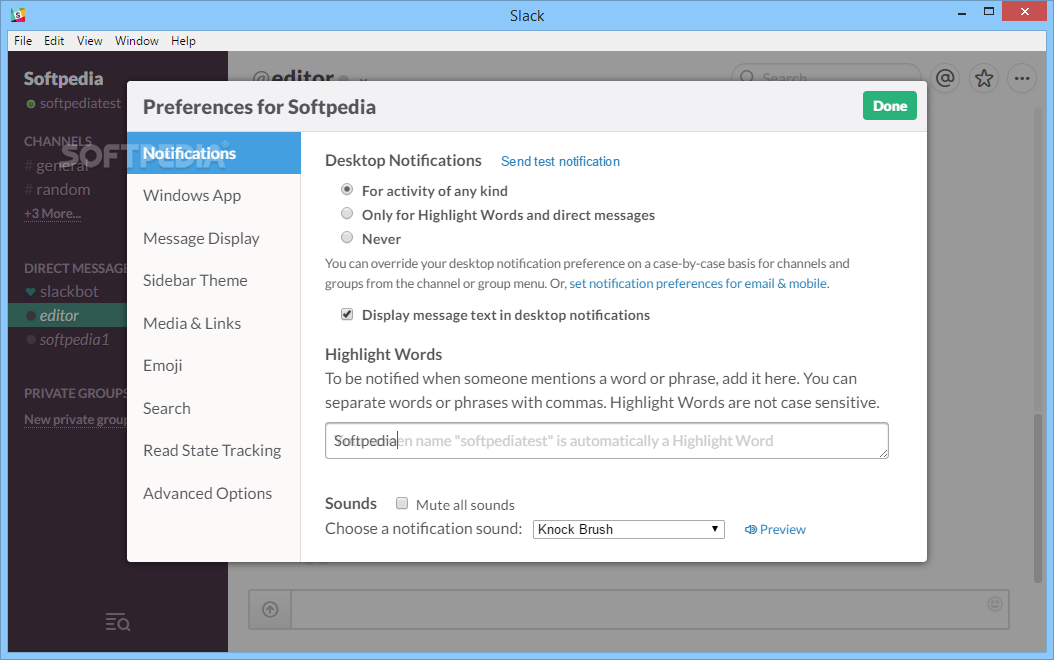Open the #random channel
This screenshot has height=660, width=1054.
tap(57, 190)
